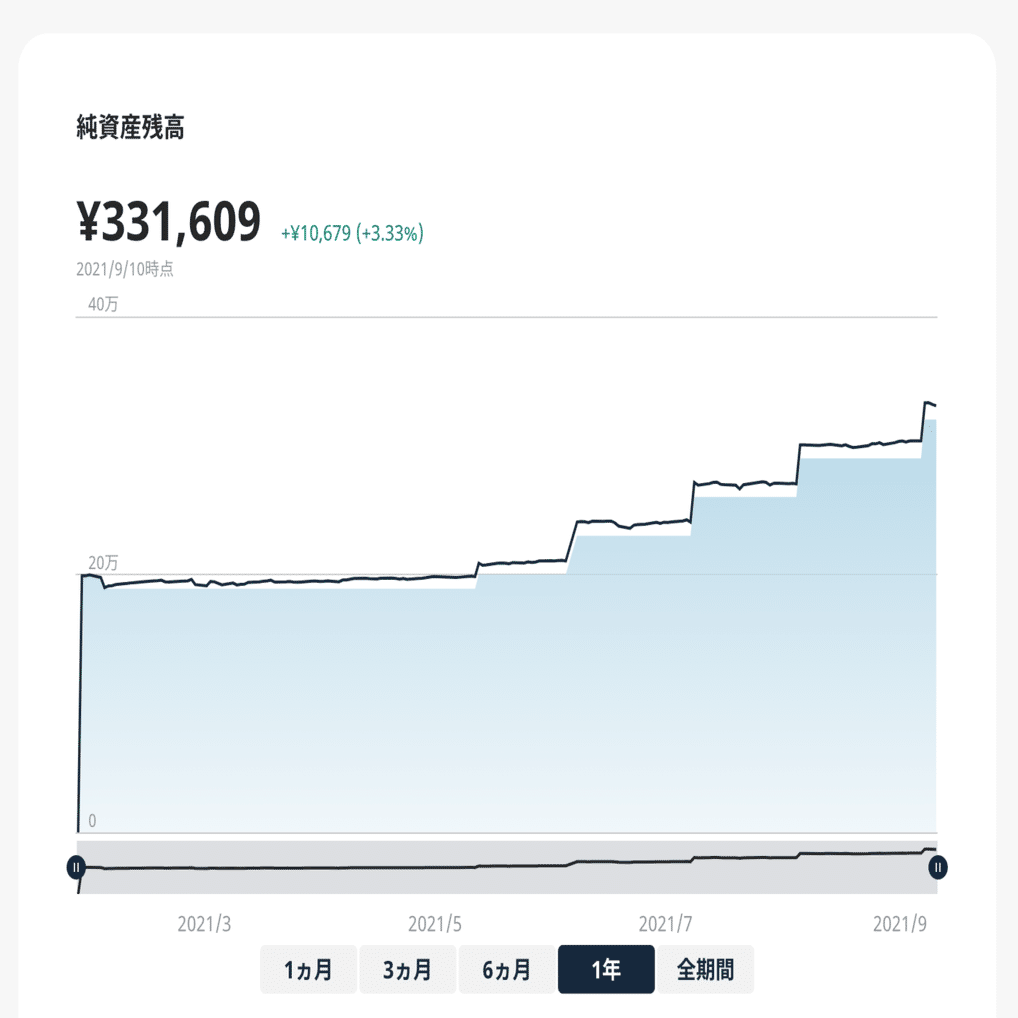
Task: Switch to the 3ヵ月 period
Action: click(407, 969)
